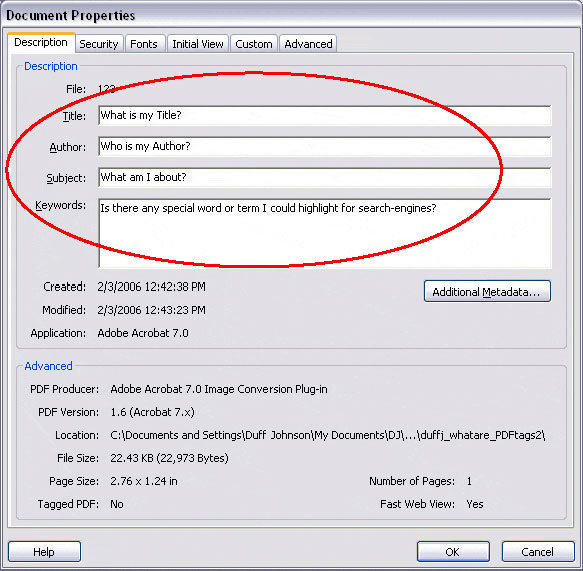
Task: Switch to the Security tab
Action: pyautogui.click(x=99, y=44)
